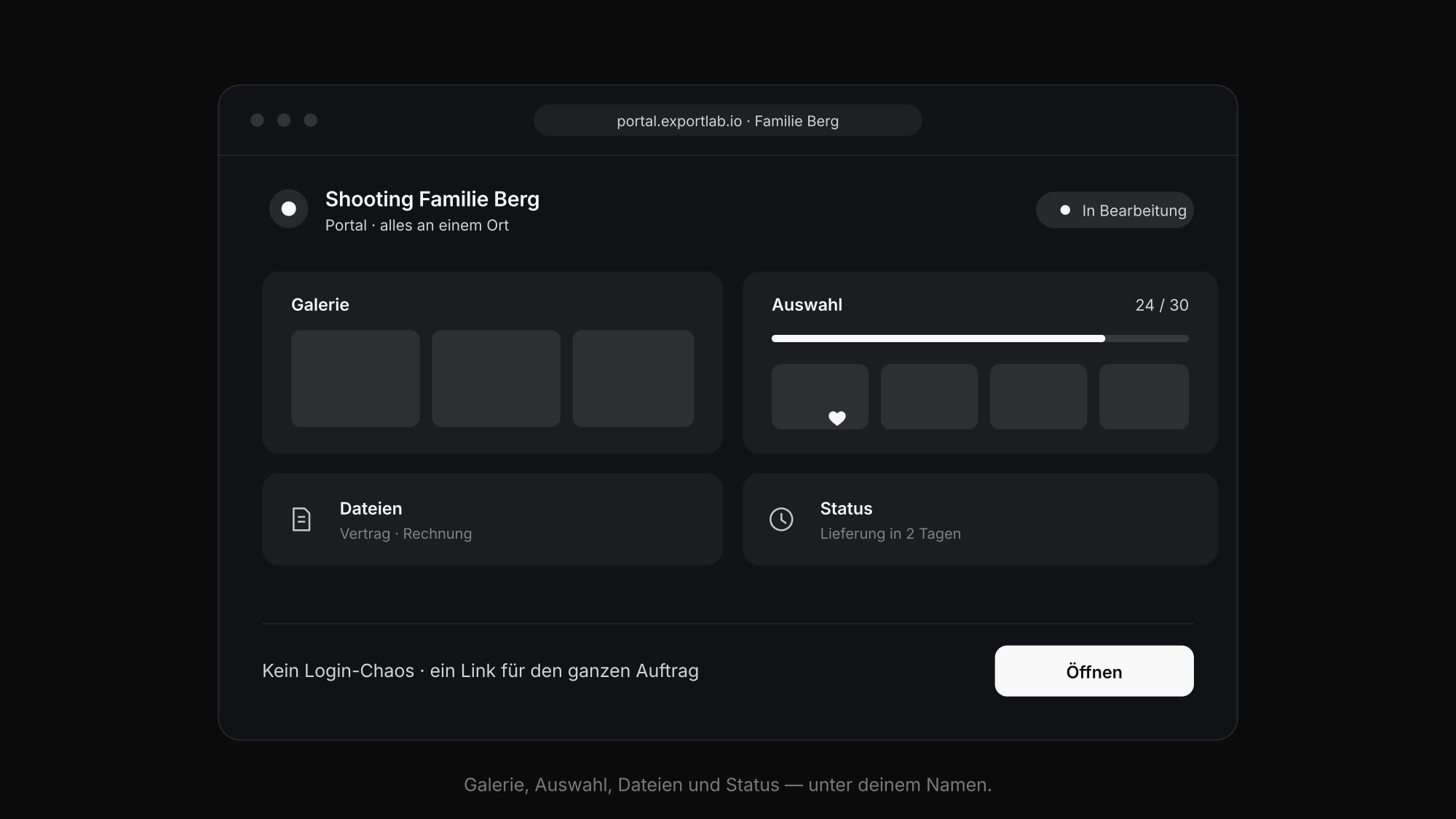Click the In Bearbeitung status badge
Screen dimensions: 1456x819
1115,210
